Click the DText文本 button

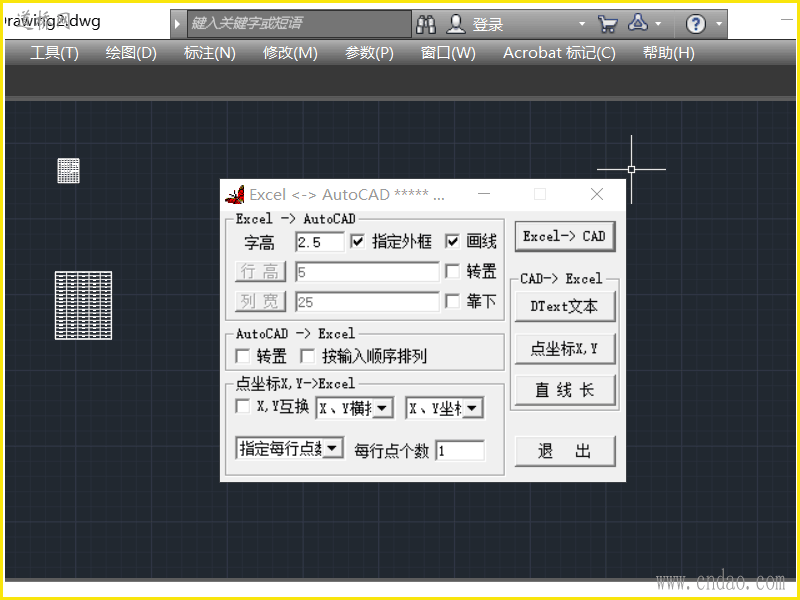pos(565,306)
